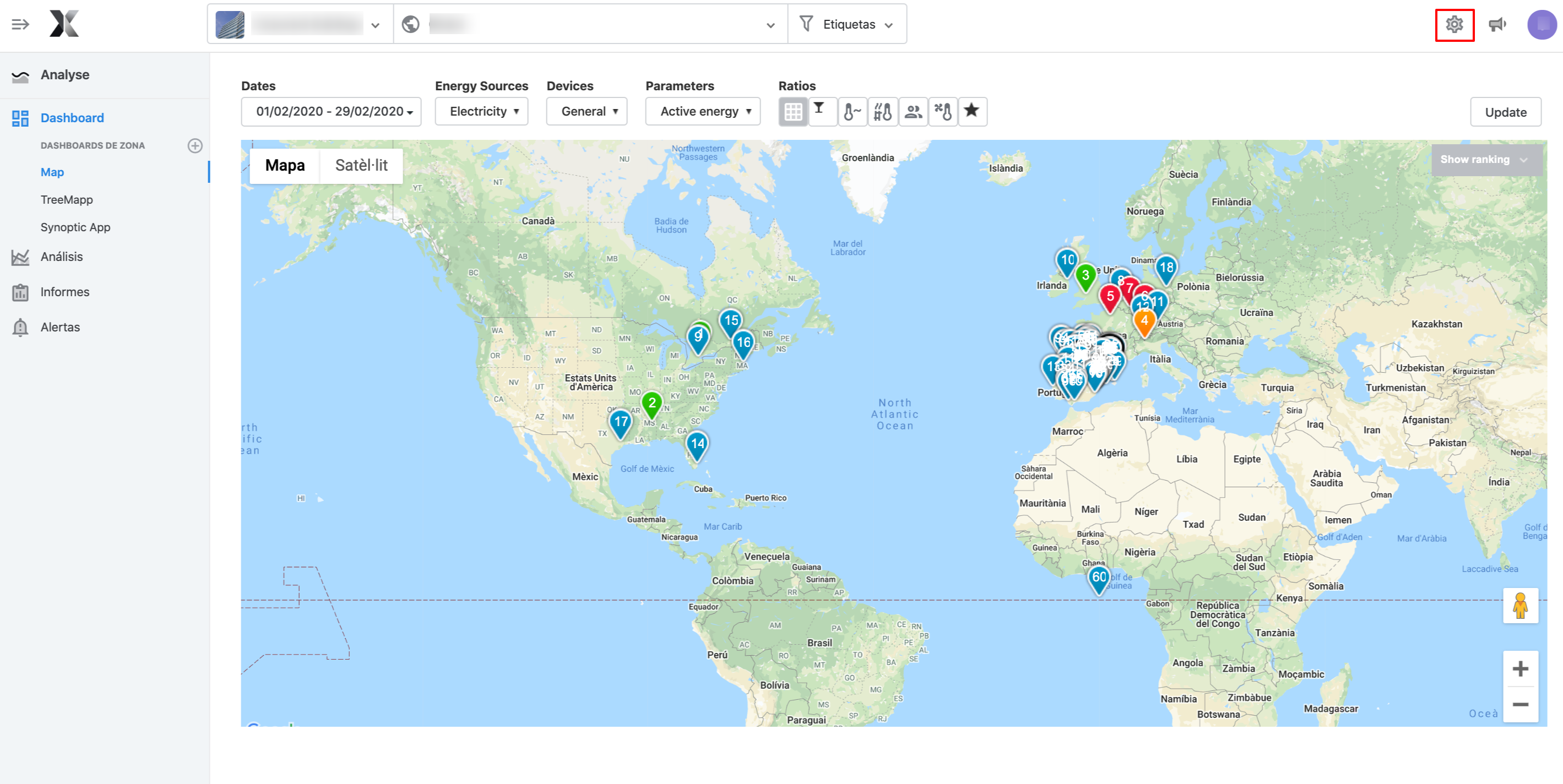Select the Map dashboard item
1563x784 pixels.
pos(52,172)
